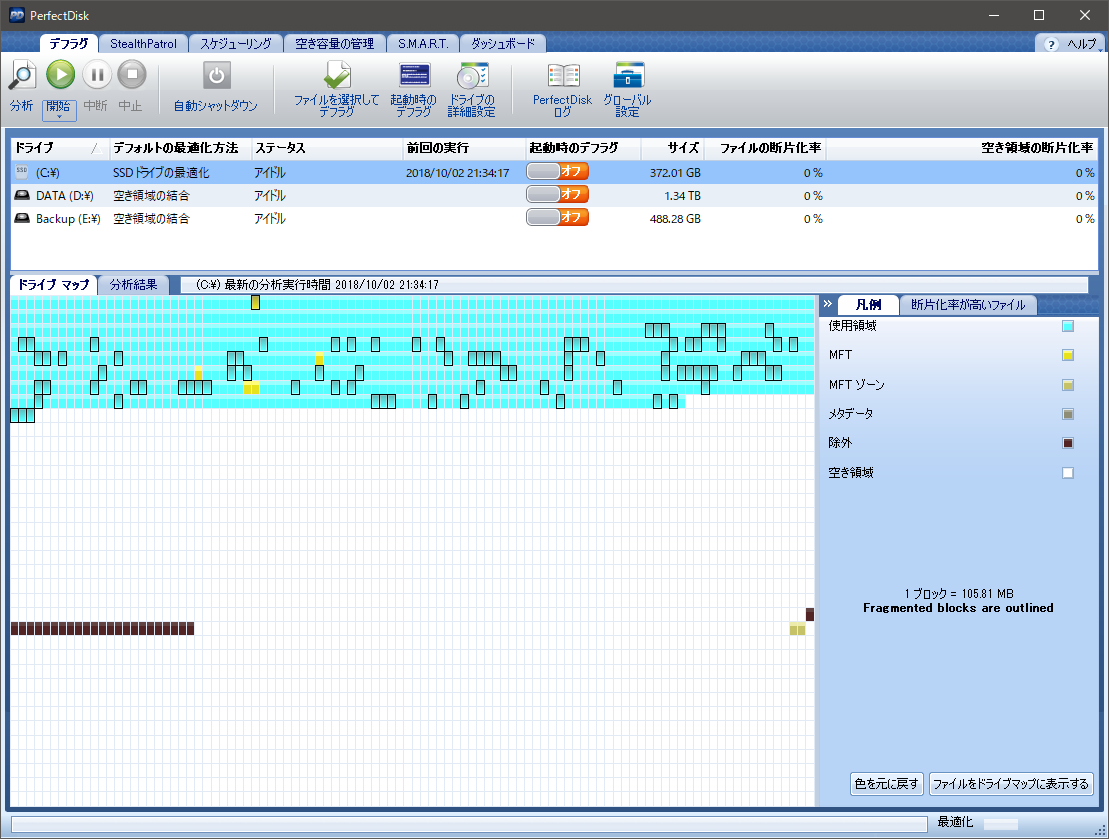
Task: Click the 使用領域 cyan color swatch
Action: [1068, 326]
